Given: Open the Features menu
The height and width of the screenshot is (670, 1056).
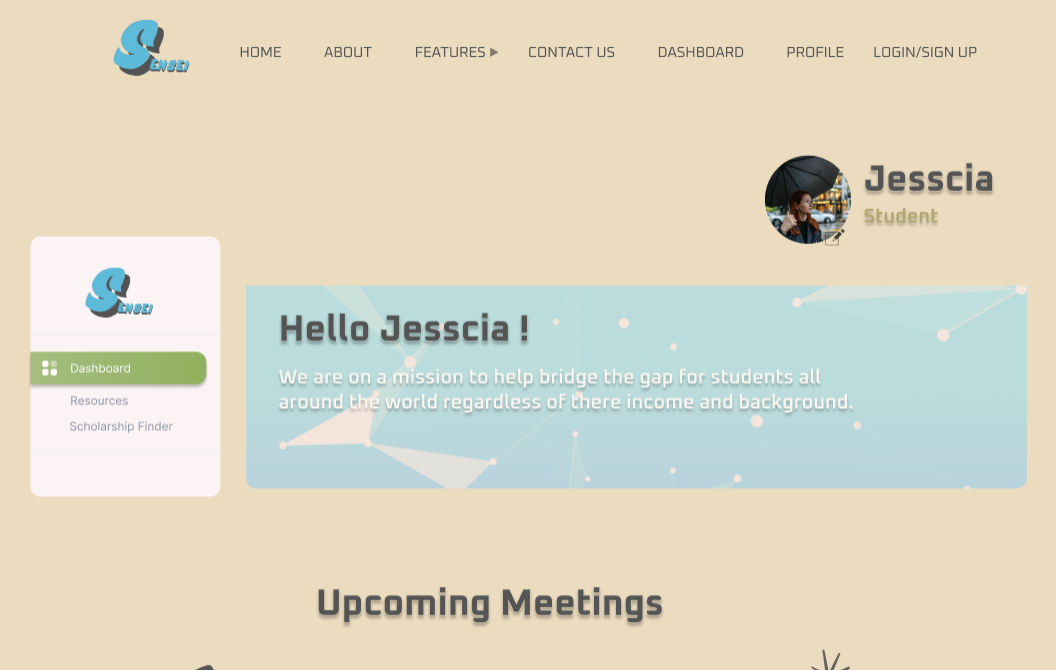Looking at the screenshot, I should pyautogui.click(x=450, y=53).
